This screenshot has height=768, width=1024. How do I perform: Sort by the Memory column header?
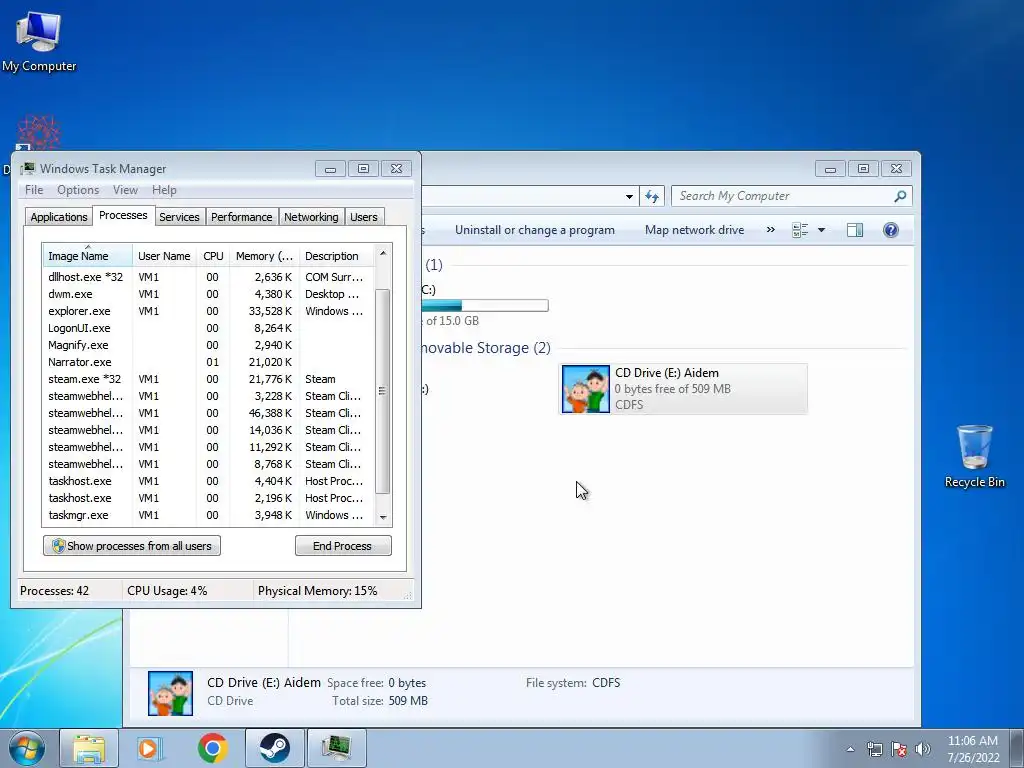264,256
